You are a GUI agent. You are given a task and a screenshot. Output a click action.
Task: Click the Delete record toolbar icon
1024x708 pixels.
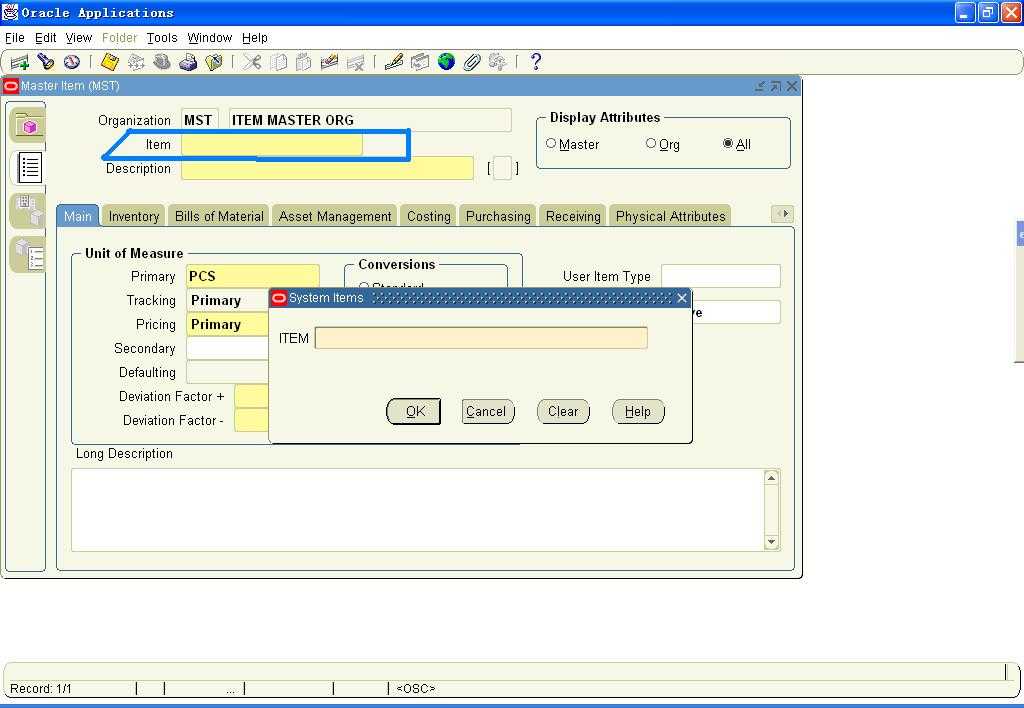coord(356,62)
